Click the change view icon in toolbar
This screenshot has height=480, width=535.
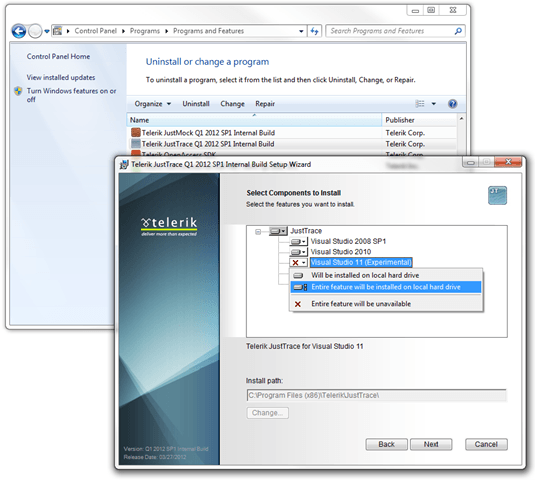tap(420, 104)
